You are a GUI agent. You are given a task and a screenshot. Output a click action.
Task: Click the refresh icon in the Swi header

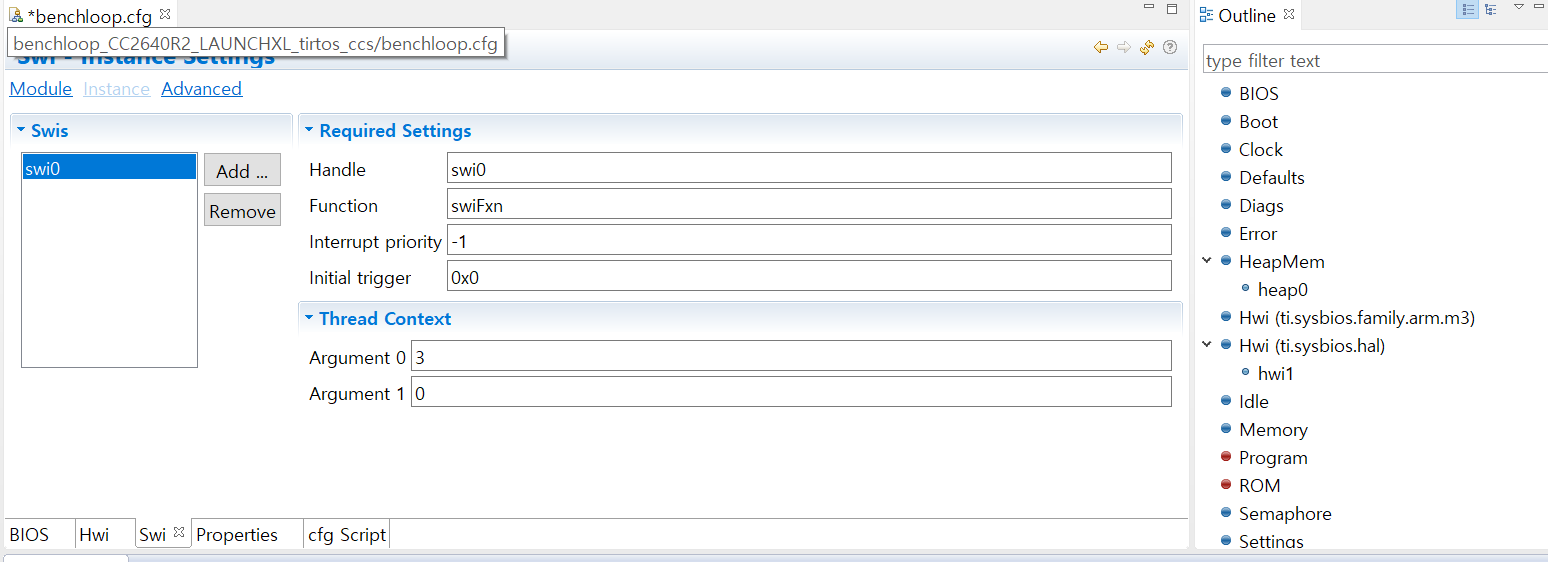pyautogui.click(x=1147, y=47)
